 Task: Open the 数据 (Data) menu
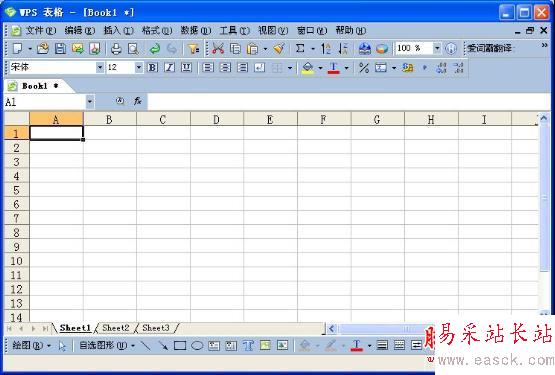196,30
